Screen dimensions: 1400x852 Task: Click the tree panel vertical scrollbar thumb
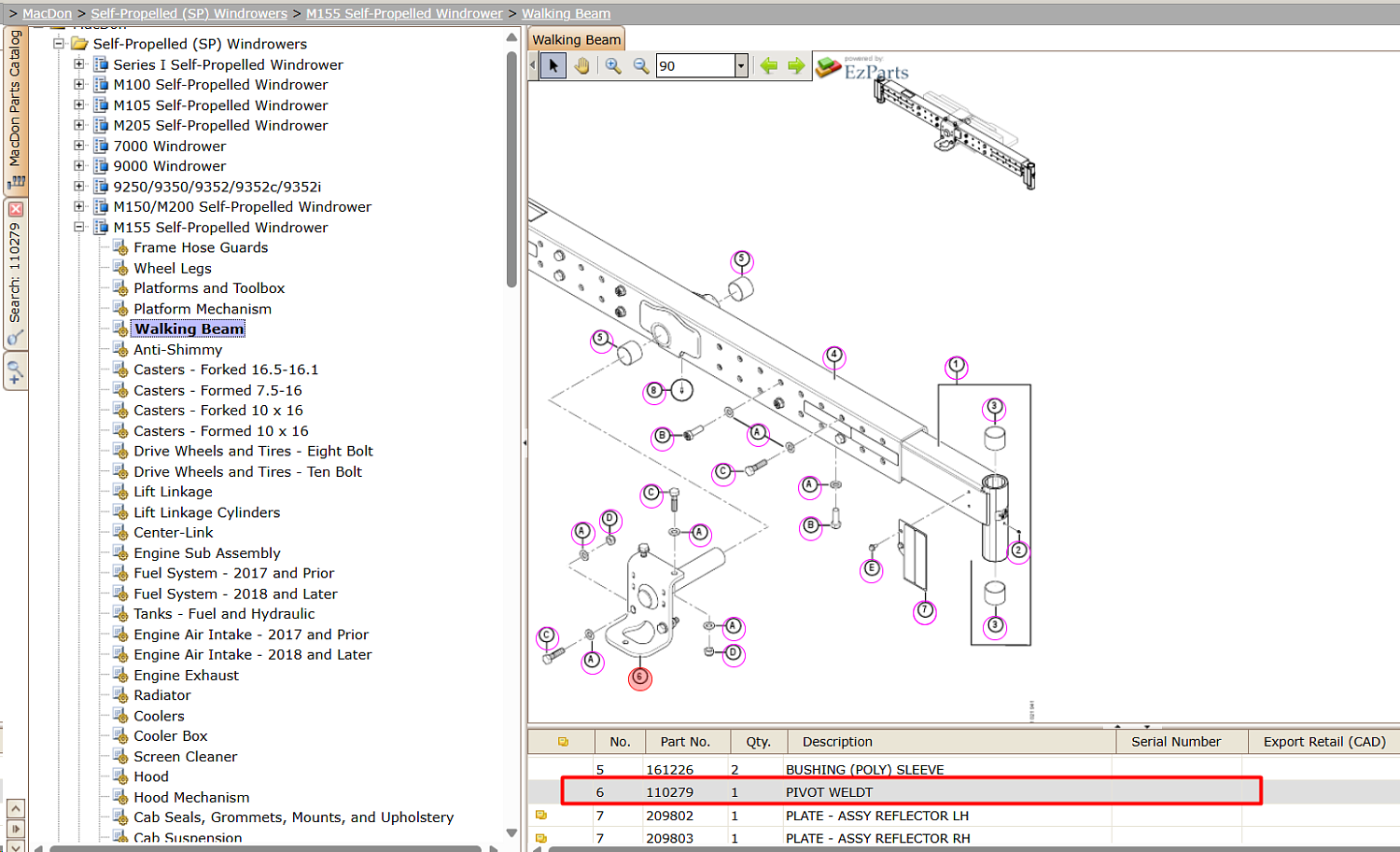pos(511,169)
